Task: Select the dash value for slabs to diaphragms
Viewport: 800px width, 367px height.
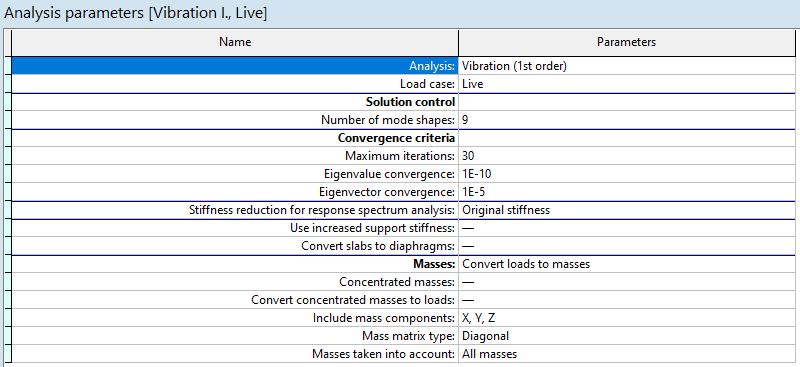Action: pyautogui.click(x=468, y=246)
